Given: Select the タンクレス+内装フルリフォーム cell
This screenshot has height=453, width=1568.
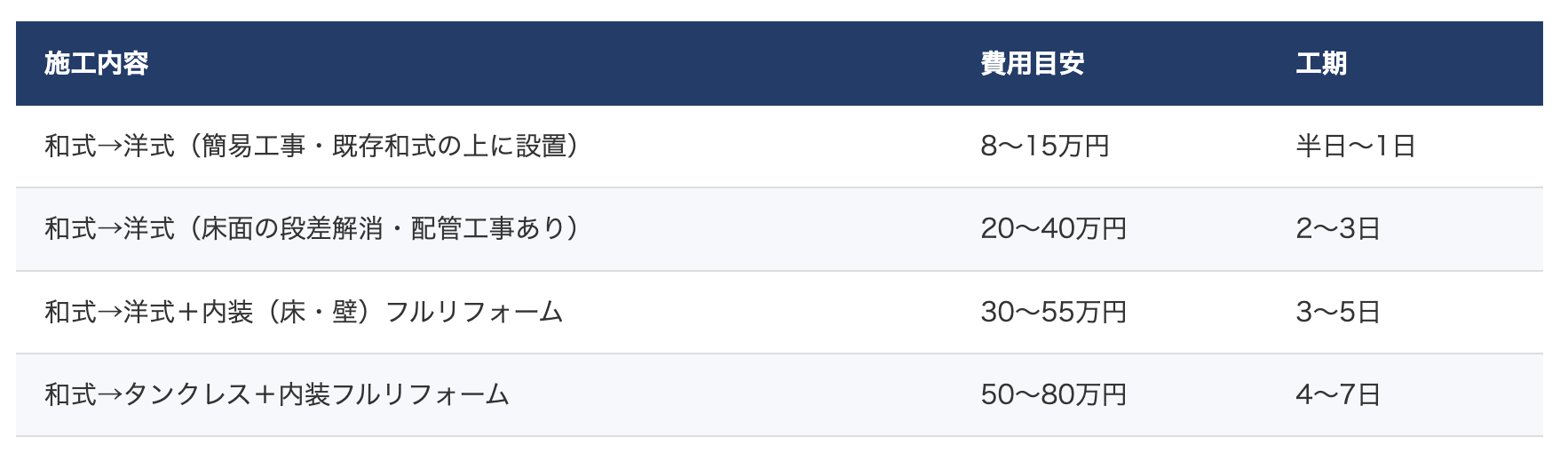Looking at the screenshot, I should 277,394.
